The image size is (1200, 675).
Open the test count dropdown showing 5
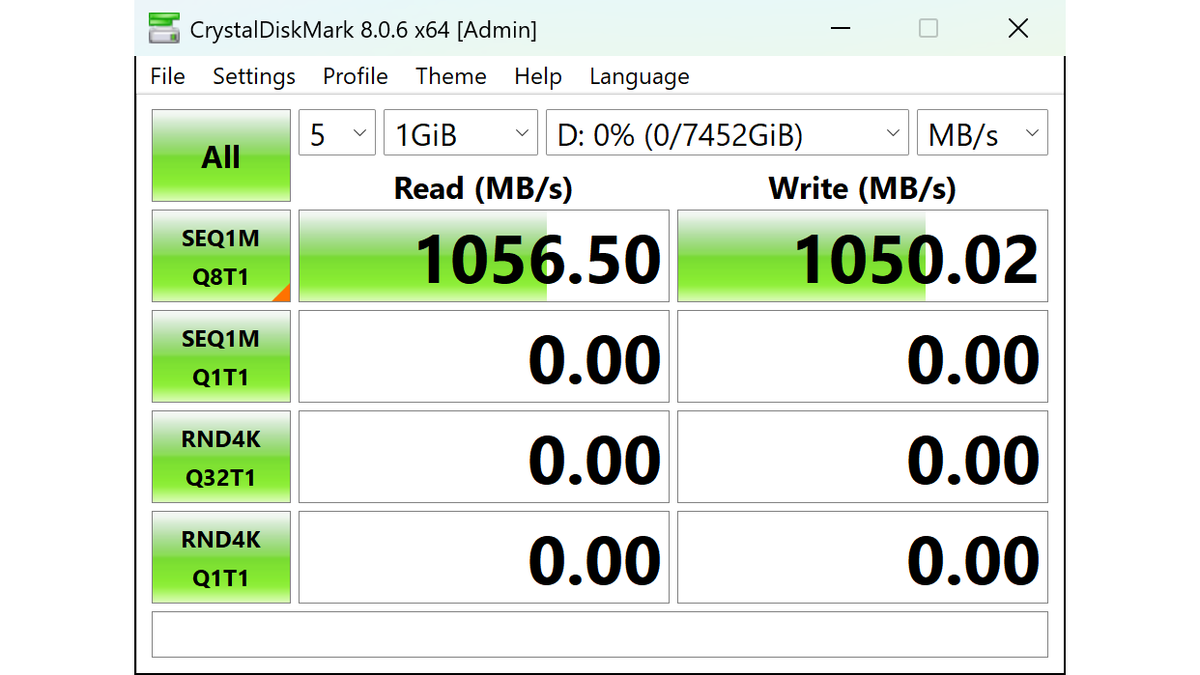point(337,133)
